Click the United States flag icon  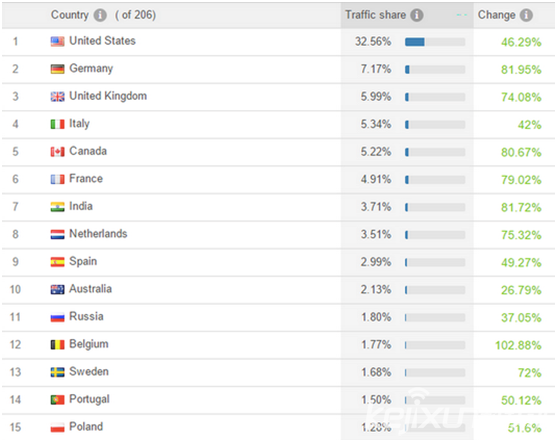(58, 42)
